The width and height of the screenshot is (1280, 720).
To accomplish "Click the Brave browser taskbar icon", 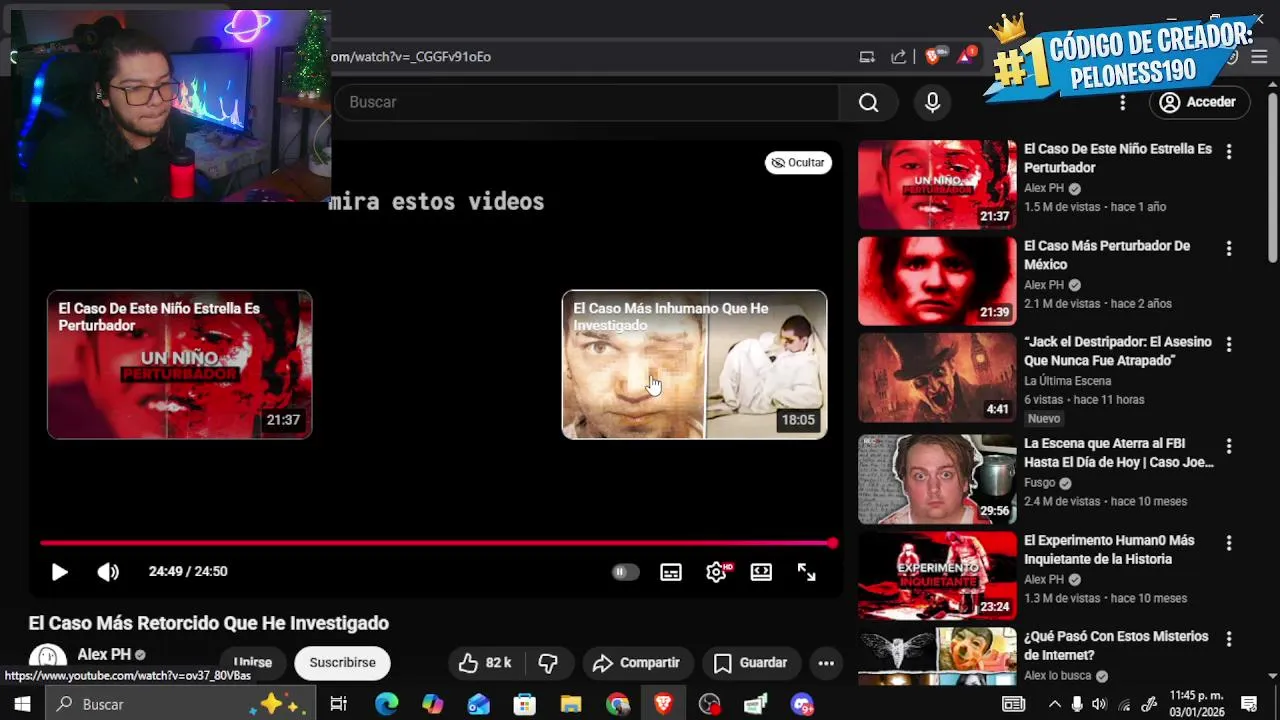I will 663,704.
